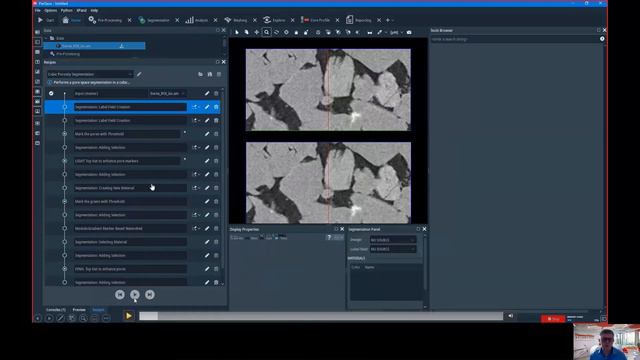Switch to the Analysis workroom tab
The image size is (640, 360).
coord(197,20)
